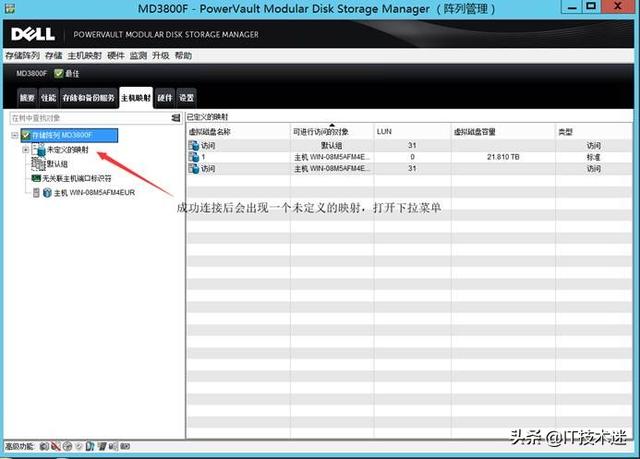Click the icon beside 未定义的映射
Viewport: 640px width, 459px height.
39,150
